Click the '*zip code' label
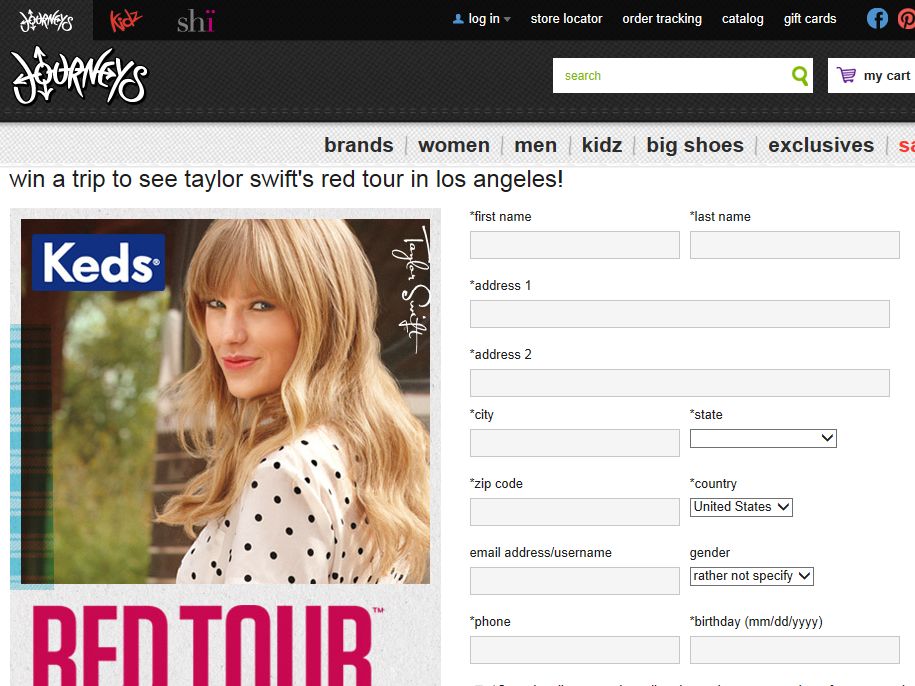 pyautogui.click(x=497, y=484)
